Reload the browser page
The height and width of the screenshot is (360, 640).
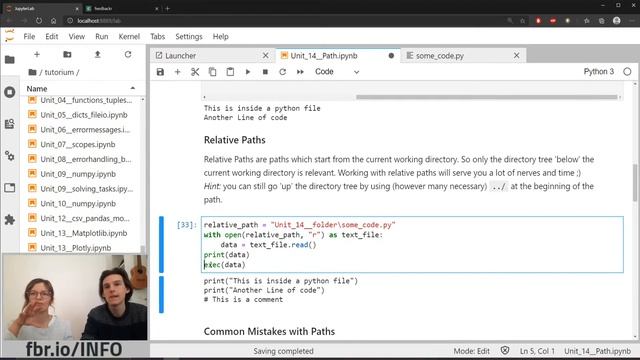[39, 20]
